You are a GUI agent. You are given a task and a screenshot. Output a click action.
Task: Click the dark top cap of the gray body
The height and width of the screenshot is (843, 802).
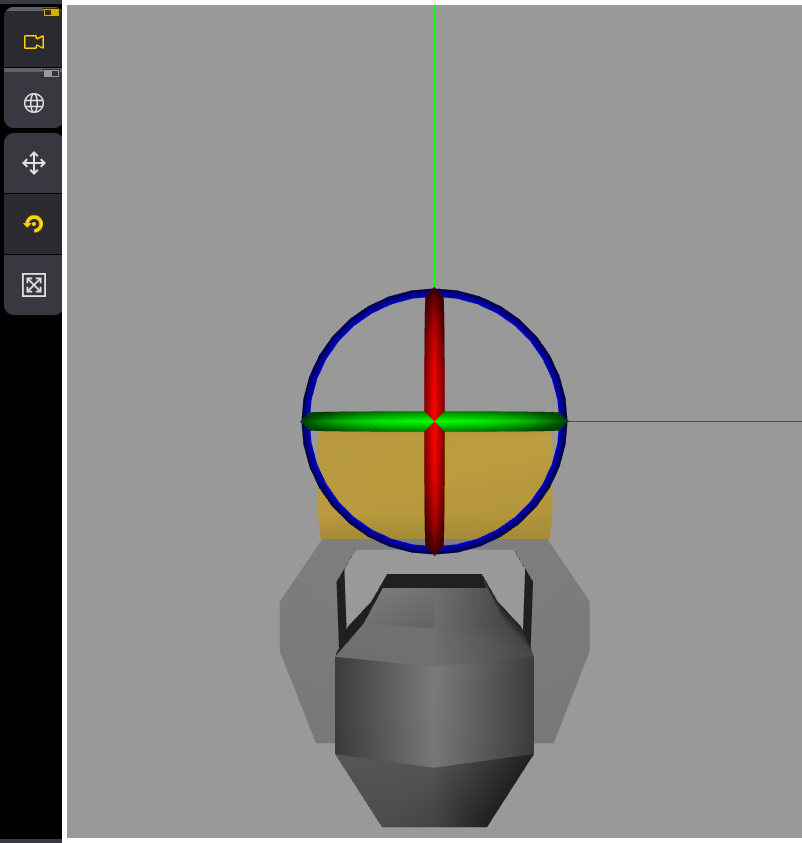click(434, 580)
